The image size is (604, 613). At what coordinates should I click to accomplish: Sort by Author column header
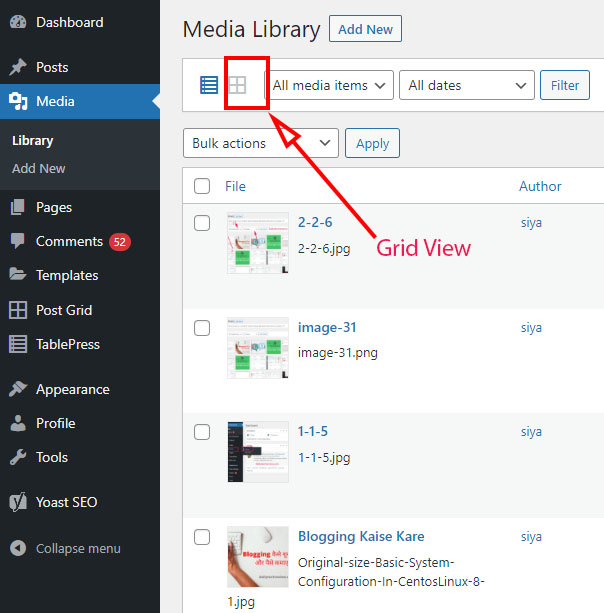[540, 186]
